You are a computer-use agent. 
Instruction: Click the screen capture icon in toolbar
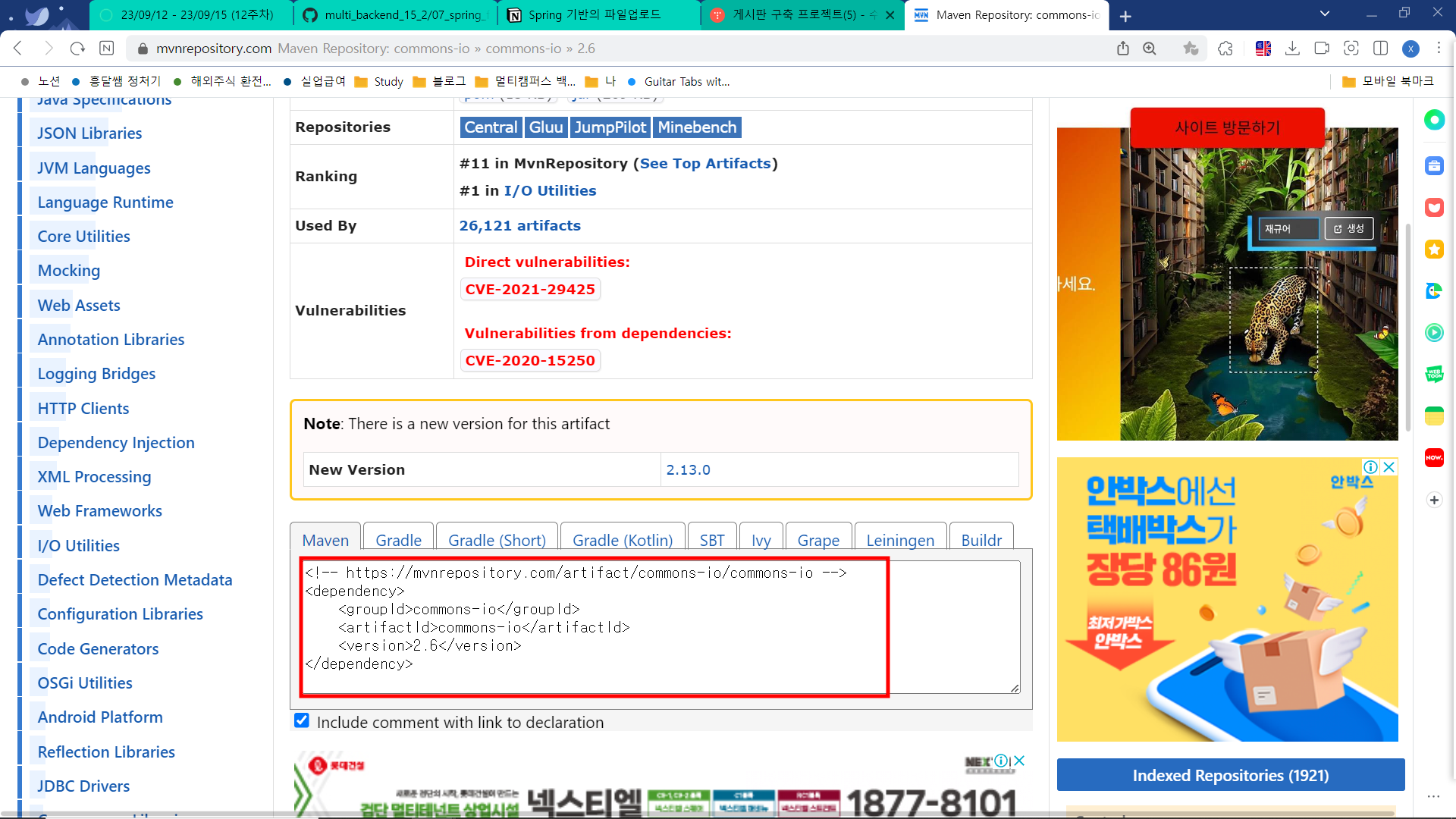click(1351, 49)
